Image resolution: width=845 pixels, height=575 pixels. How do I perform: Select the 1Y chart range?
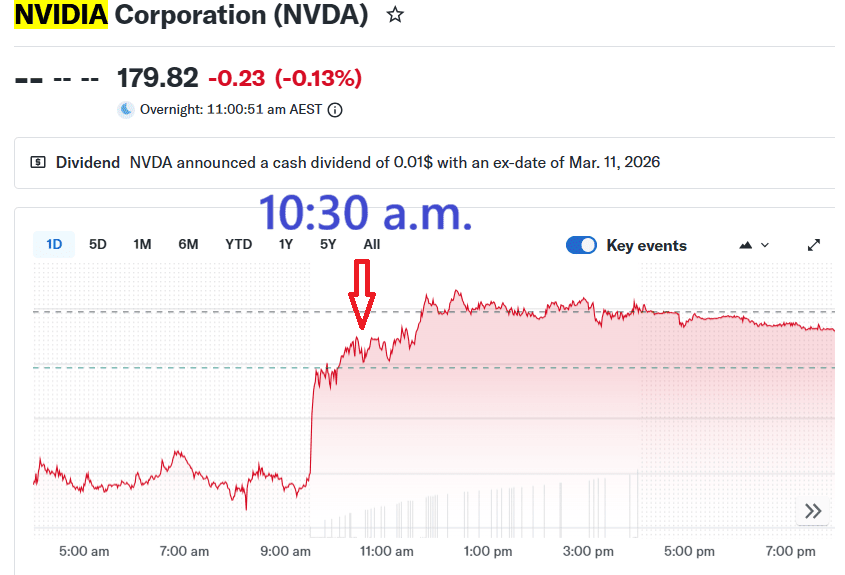pos(286,244)
